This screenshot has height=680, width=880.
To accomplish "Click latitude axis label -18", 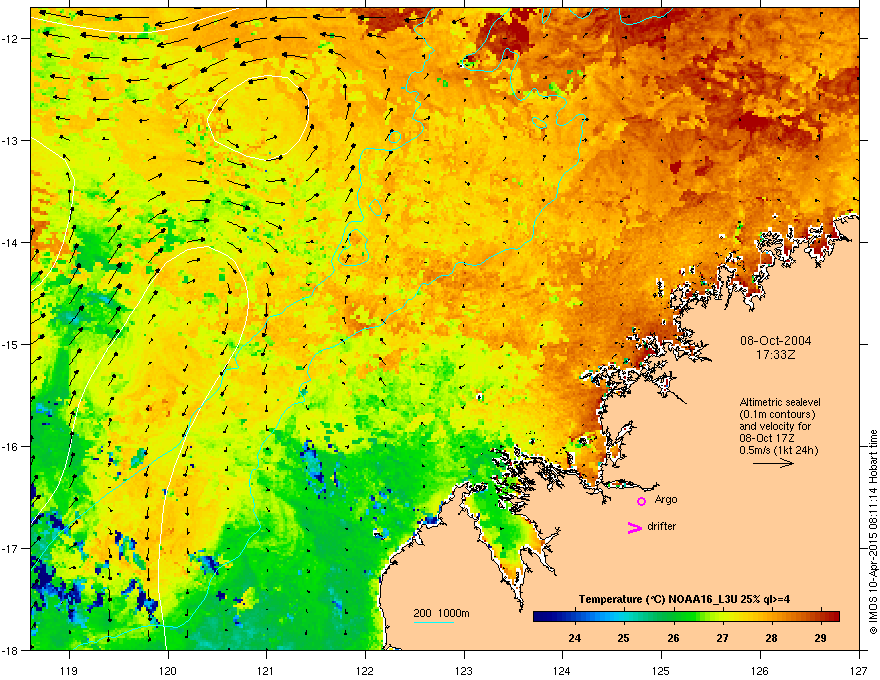I will coord(11,650).
